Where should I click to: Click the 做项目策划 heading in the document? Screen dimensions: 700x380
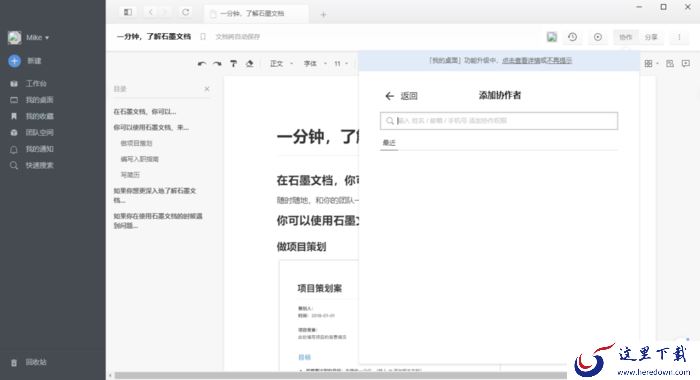pyautogui.click(x=301, y=246)
